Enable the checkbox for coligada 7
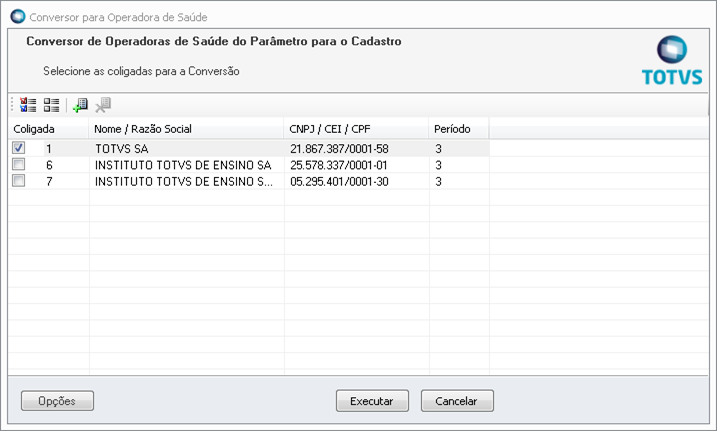717x431 pixels. pos(19,181)
